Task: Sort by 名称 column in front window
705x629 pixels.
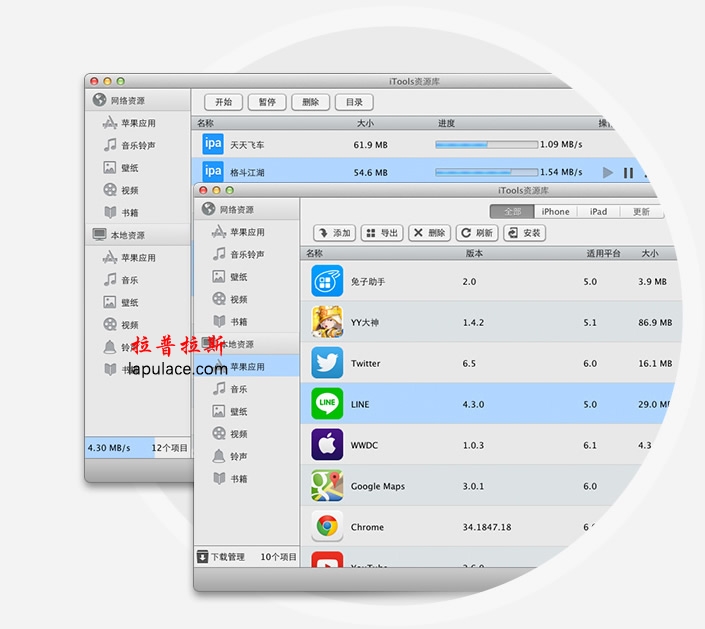Action: pyautogui.click(x=314, y=253)
